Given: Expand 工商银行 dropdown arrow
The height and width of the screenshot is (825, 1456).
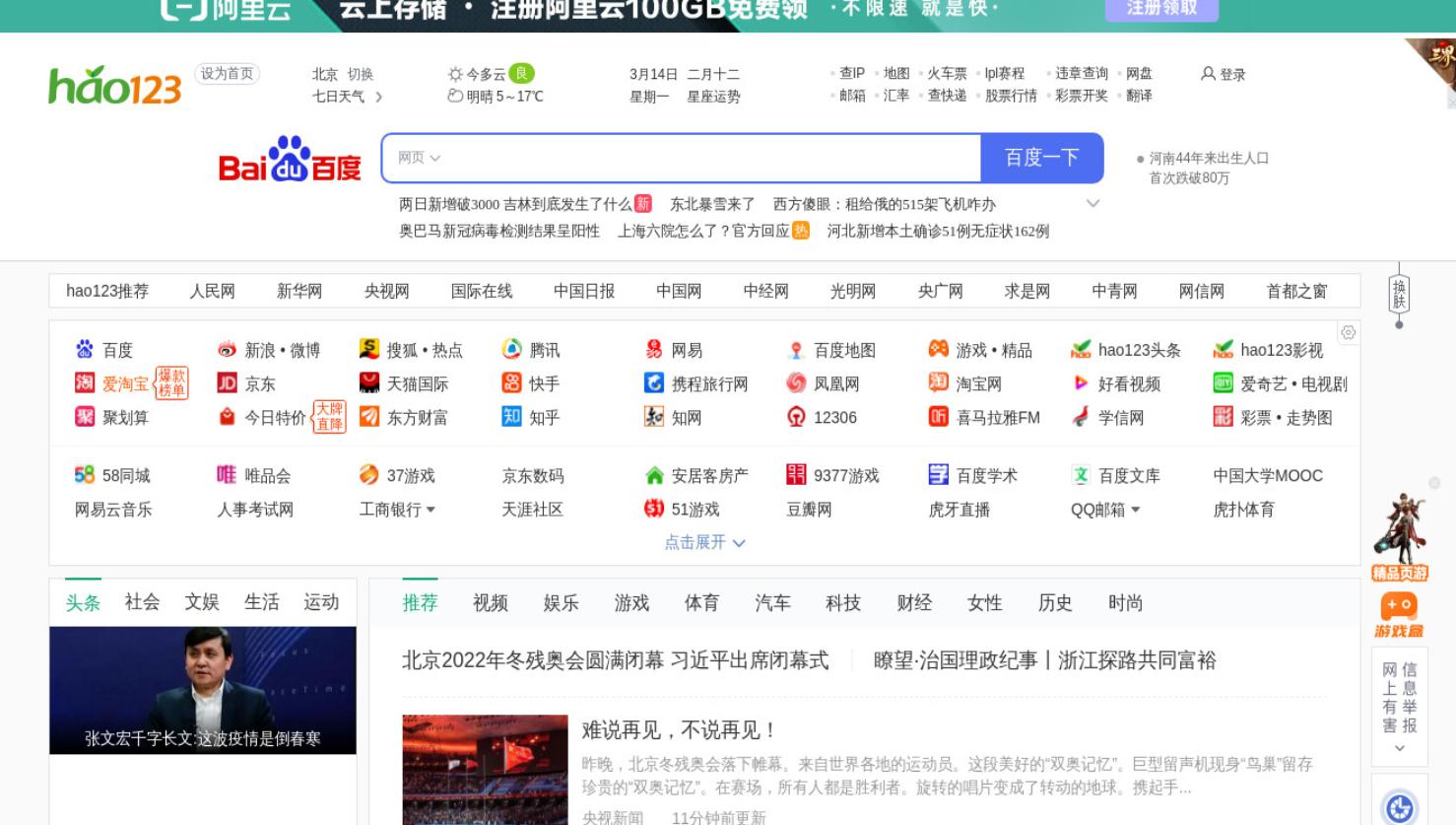Looking at the screenshot, I should 430,510.
